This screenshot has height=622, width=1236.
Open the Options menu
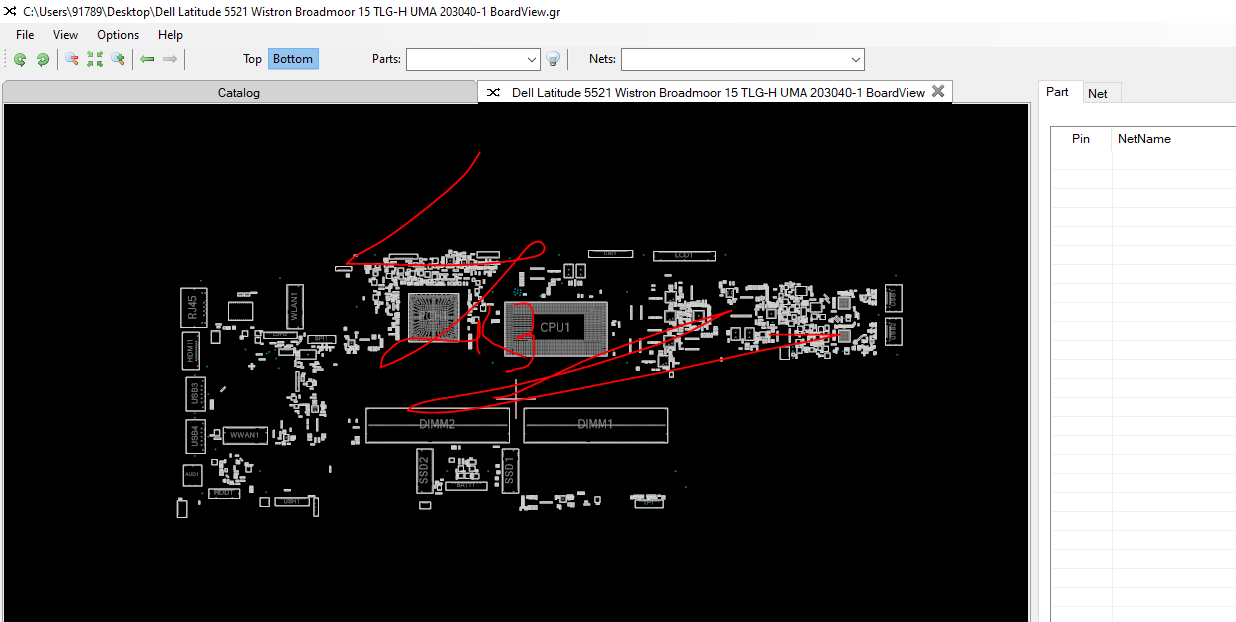pos(118,35)
